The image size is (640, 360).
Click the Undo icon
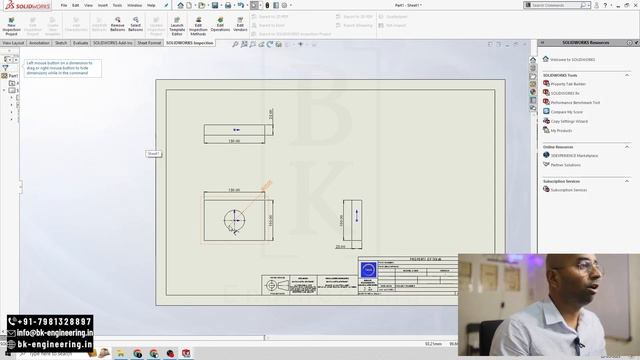pyautogui.click(x=240, y=5)
